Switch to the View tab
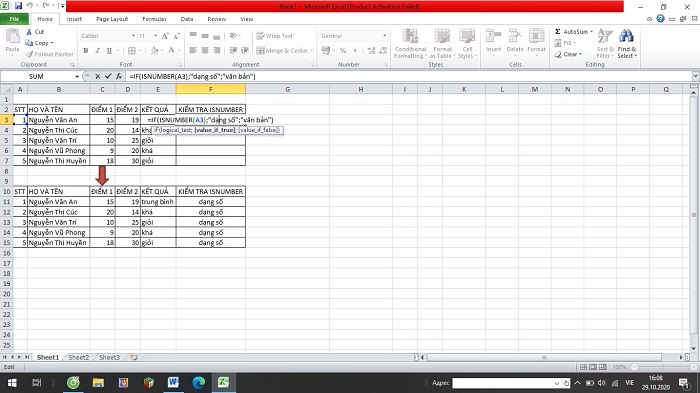Image resolution: width=700 pixels, height=393 pixels. [246, 19]
